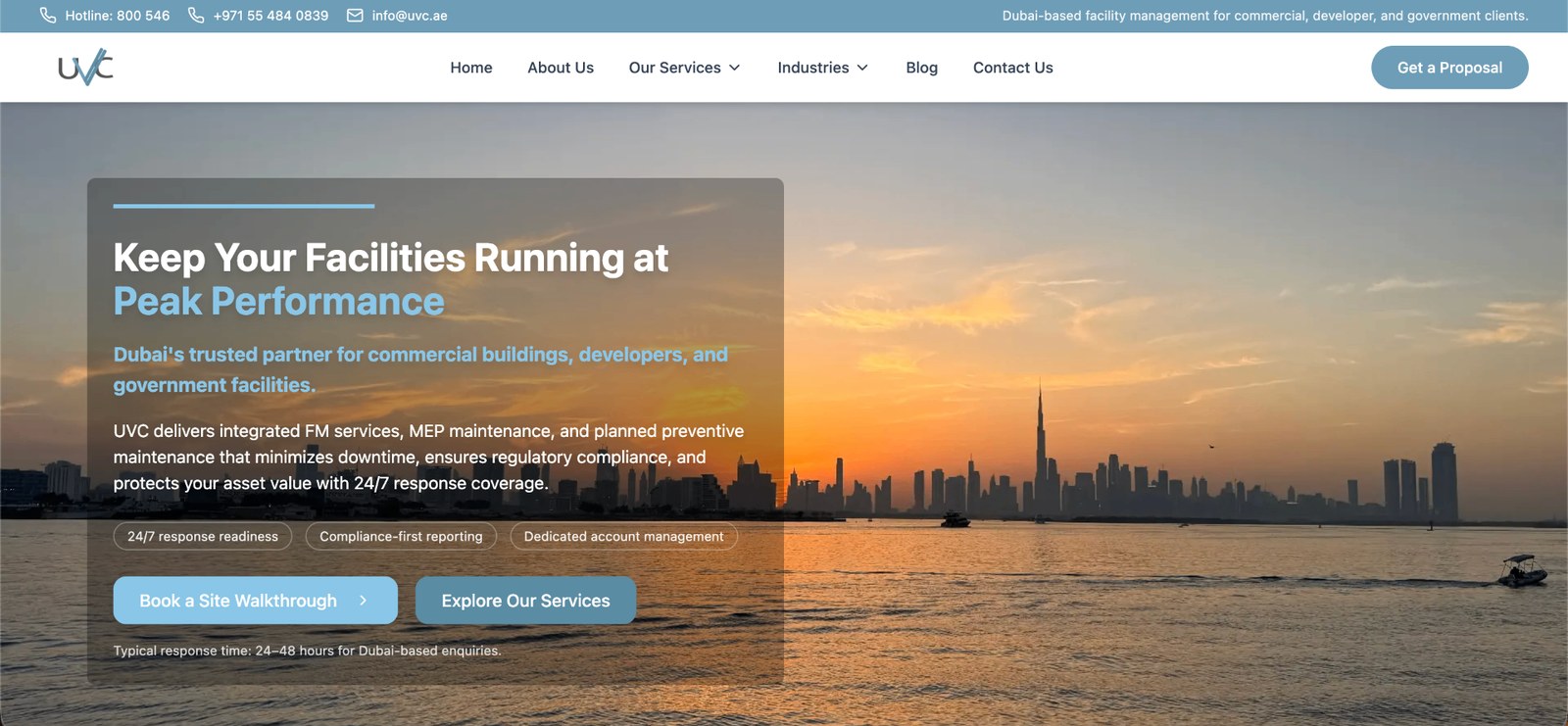Click the Keep Your Facilities Running at heading
This screenshot has height=726, width=1568.
[x=391, y=258]
